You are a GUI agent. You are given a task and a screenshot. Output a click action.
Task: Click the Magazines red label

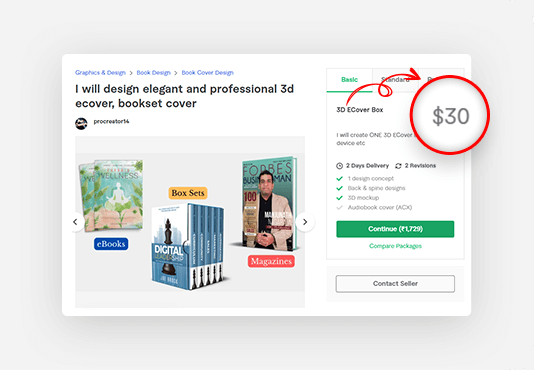pos(271,261)
